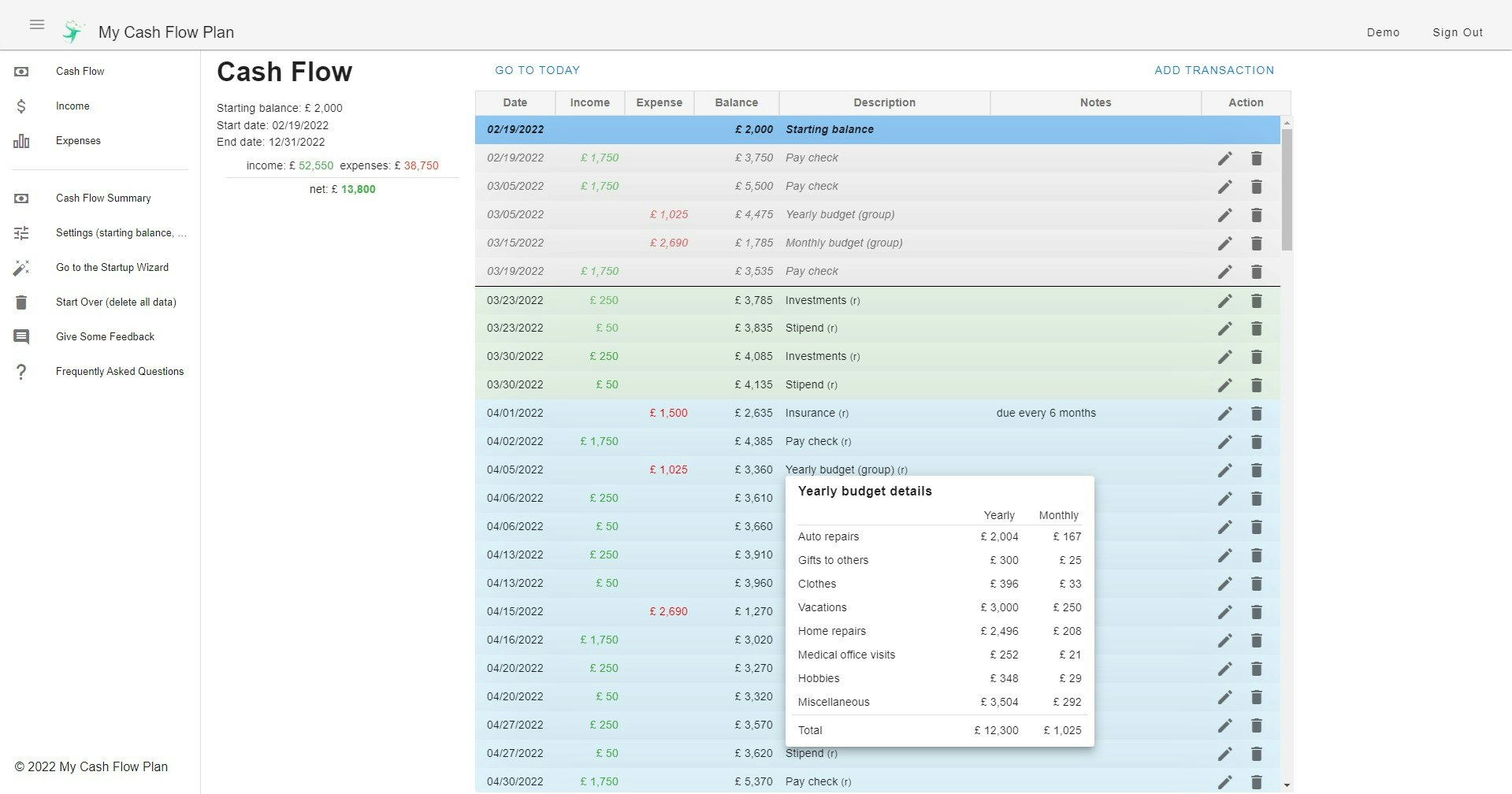Click the Cash Flow Summary banknote icon
The height and width of the screenshot is (794, 1512).
coord(21,198)
